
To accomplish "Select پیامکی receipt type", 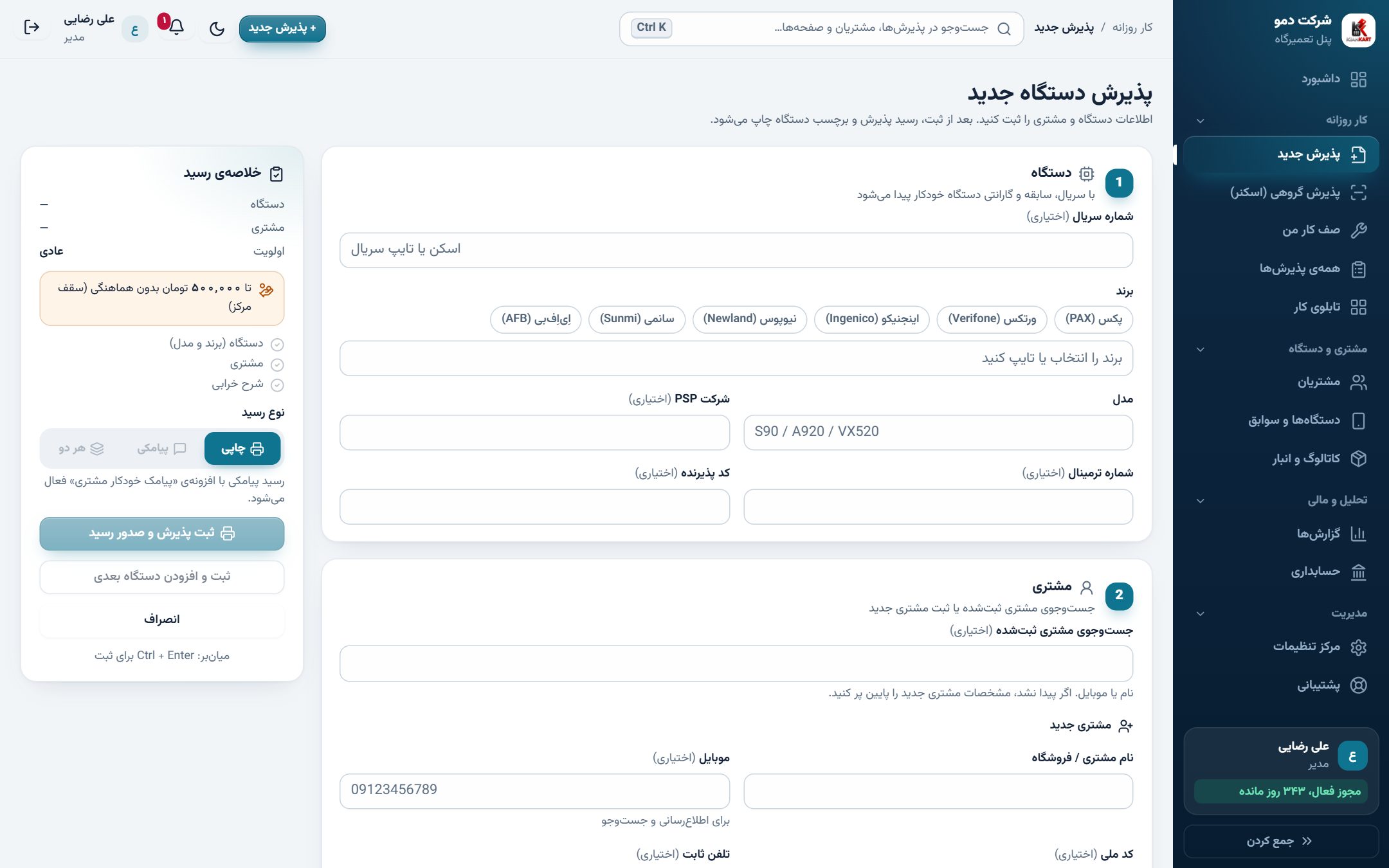I will [161, 448].
